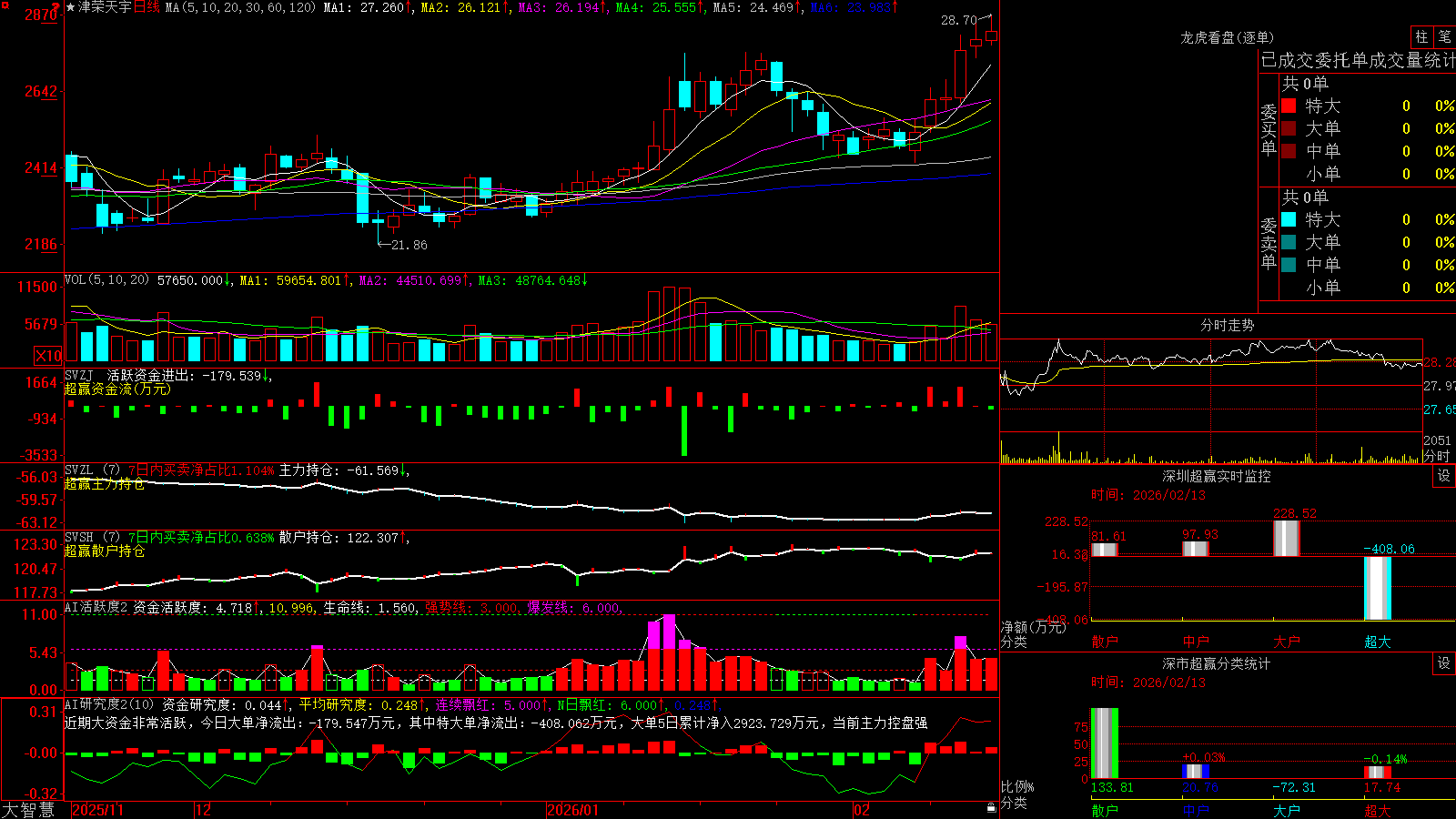The width and height of the screenshot is (1456, 819).
Task: Click the 超赢散户持仓 label
Action: 104,551
